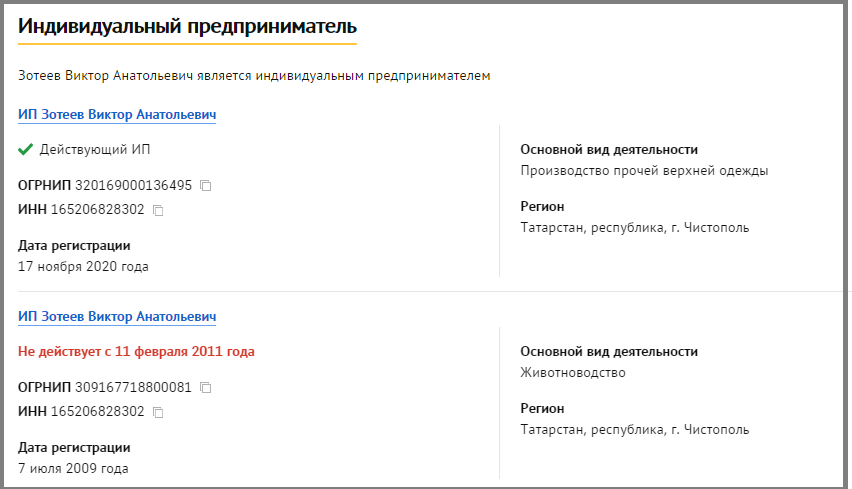Copy the INN of the inactive entrepreneur record

pyautogui.click(x=158, y=413)
